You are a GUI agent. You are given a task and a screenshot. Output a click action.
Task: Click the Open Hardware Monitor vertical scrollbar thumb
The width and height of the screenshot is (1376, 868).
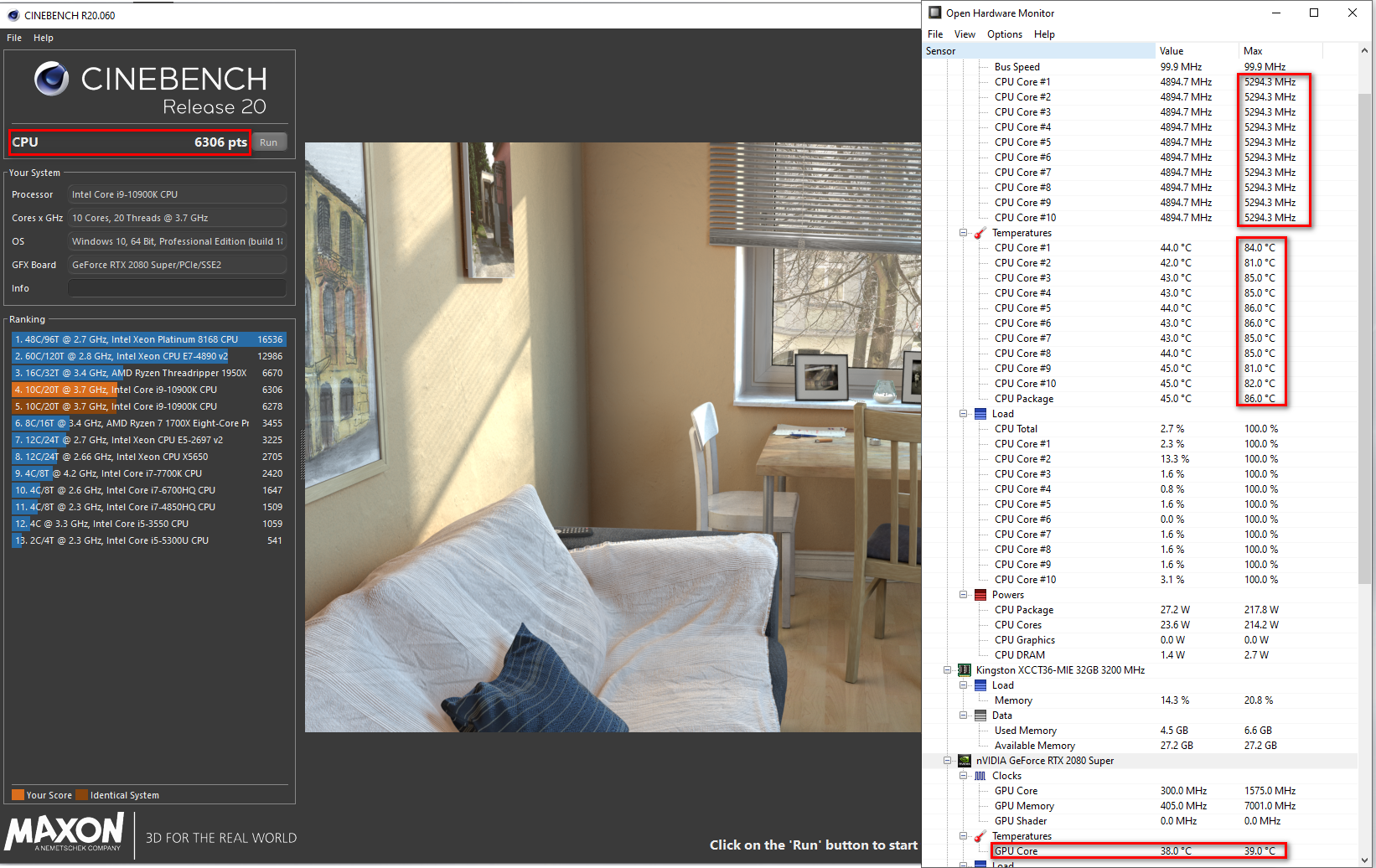[x=1365, y=339]
